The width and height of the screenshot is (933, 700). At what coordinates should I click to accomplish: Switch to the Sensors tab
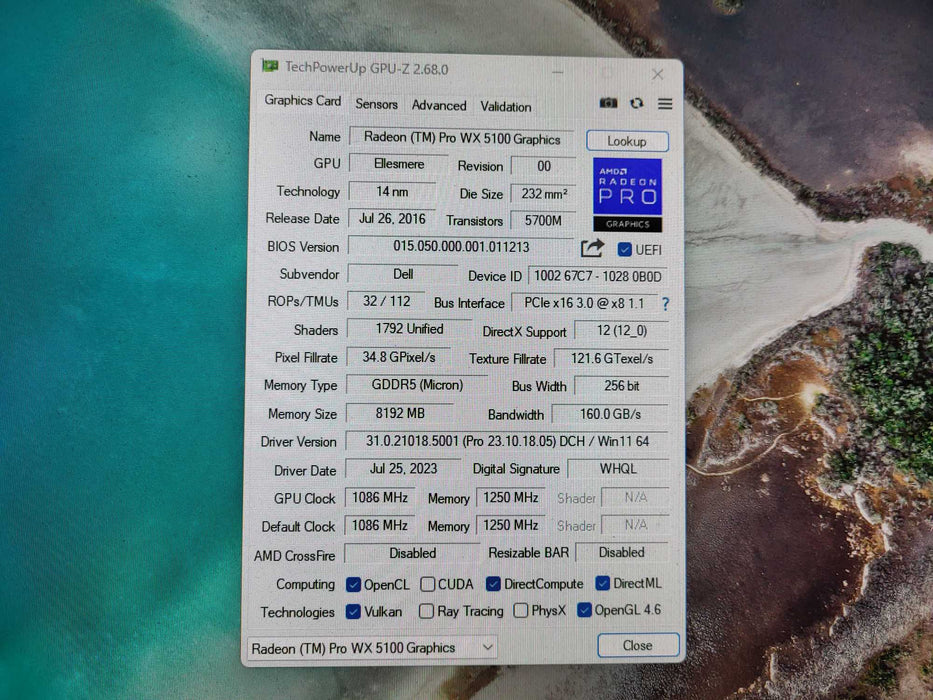point(376,104)
